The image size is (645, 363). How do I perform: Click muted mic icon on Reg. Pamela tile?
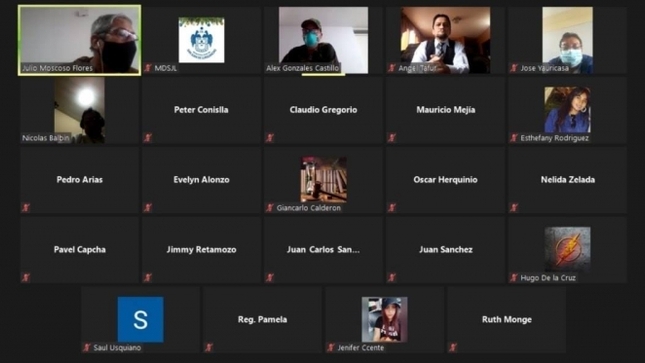coord(209,347)
